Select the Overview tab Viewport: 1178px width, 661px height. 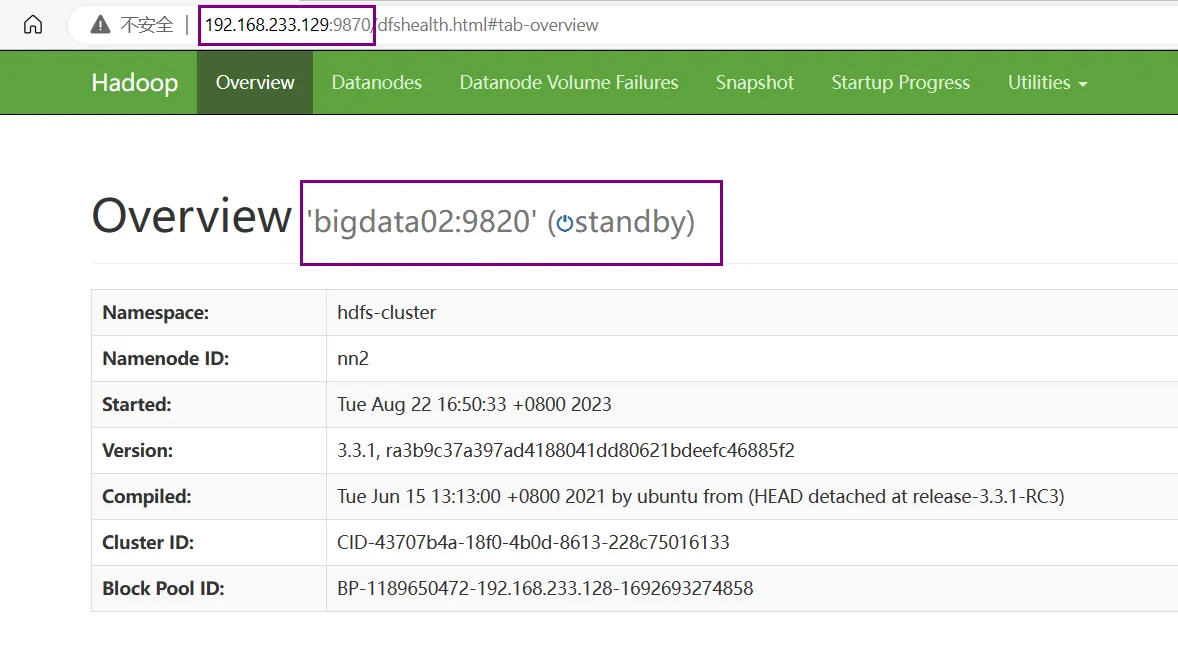pos(255,82)
